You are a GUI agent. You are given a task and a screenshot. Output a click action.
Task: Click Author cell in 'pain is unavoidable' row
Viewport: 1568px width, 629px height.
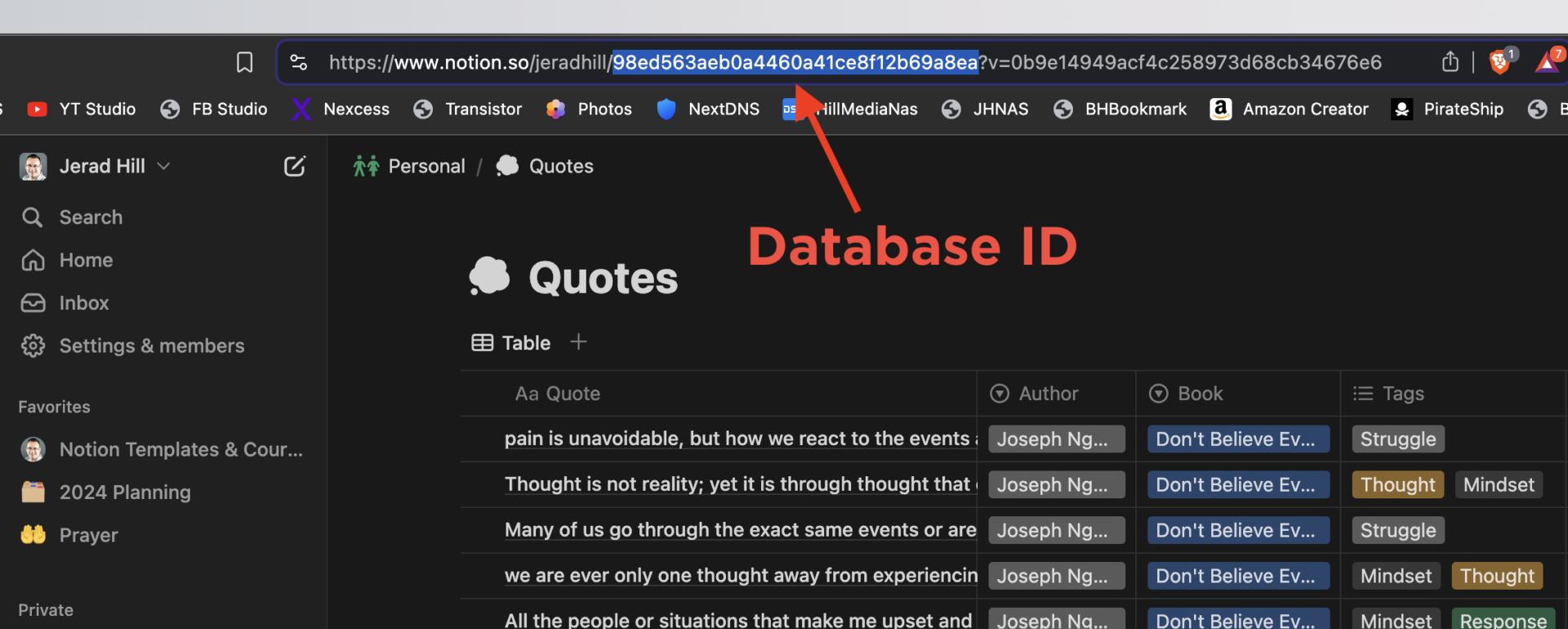tap(1057, 439)
